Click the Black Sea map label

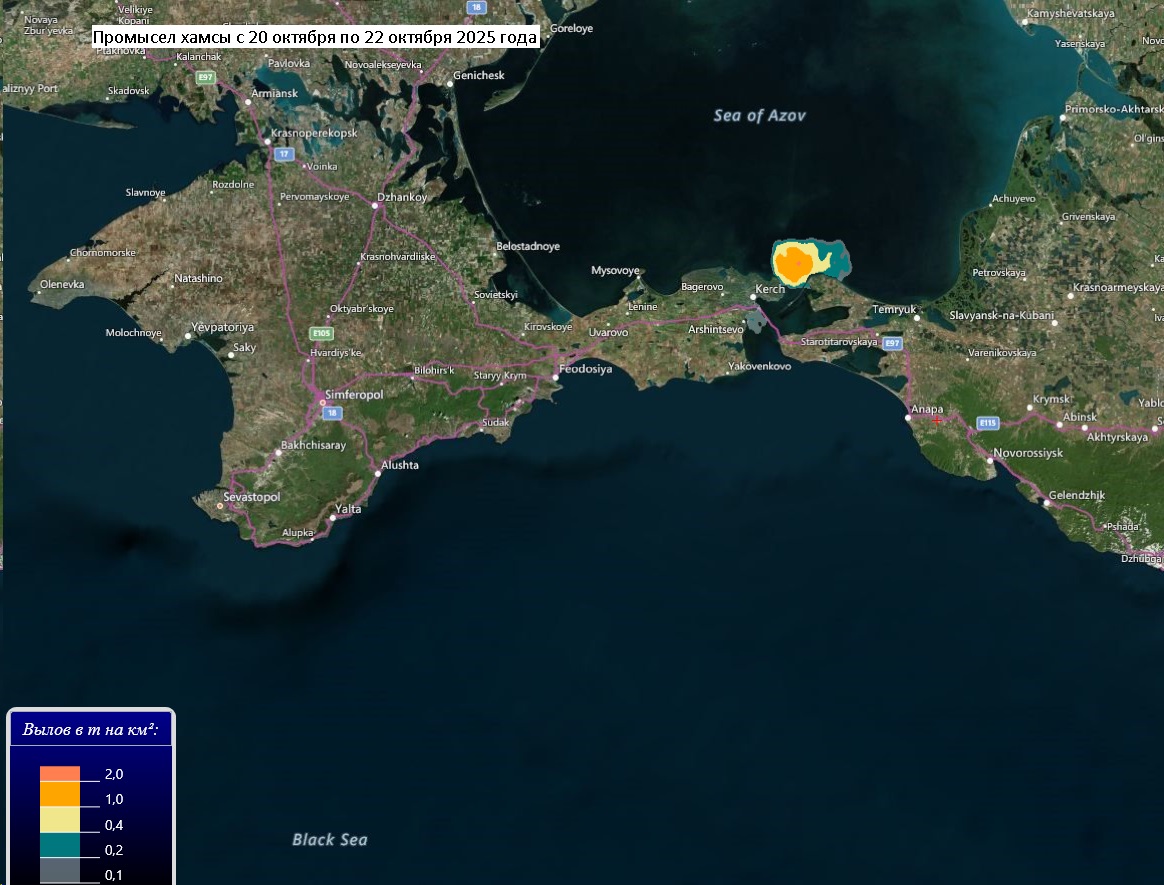pyautogui.click(x=329, y=839)
